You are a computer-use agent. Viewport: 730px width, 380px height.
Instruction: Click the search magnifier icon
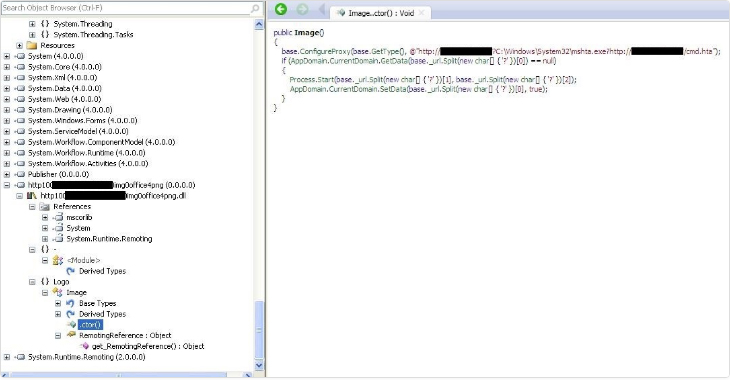[255, 8]
